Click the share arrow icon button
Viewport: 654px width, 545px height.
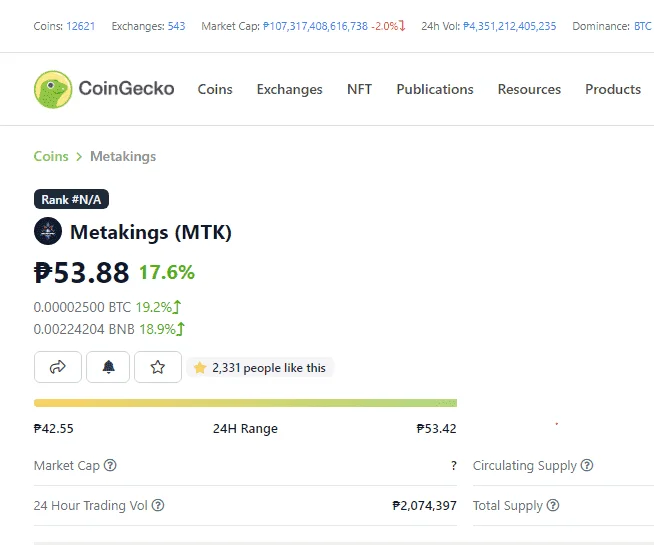tap(58, 367)
